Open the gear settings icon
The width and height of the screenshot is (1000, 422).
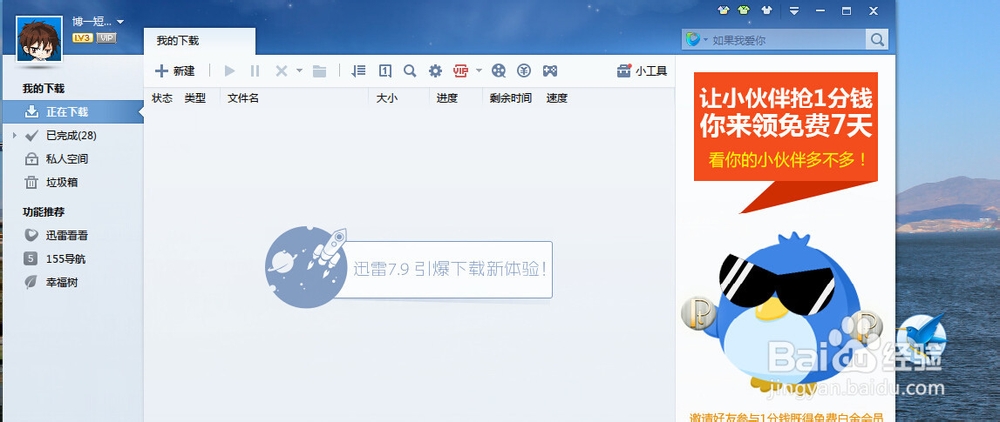coord(435,71)
